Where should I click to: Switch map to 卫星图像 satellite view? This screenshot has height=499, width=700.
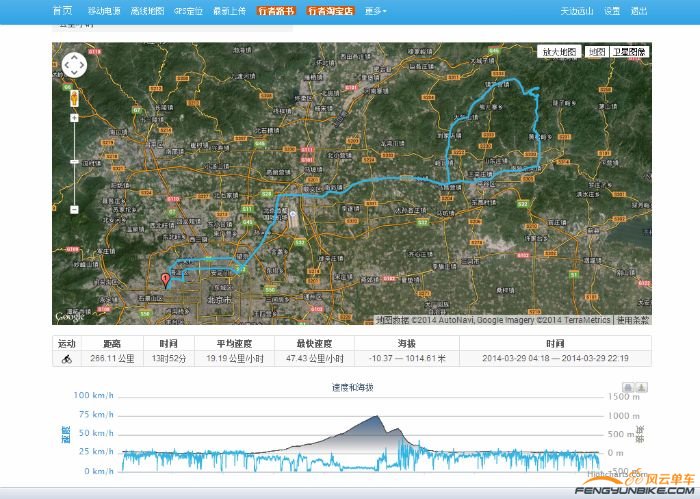[629, 51]
